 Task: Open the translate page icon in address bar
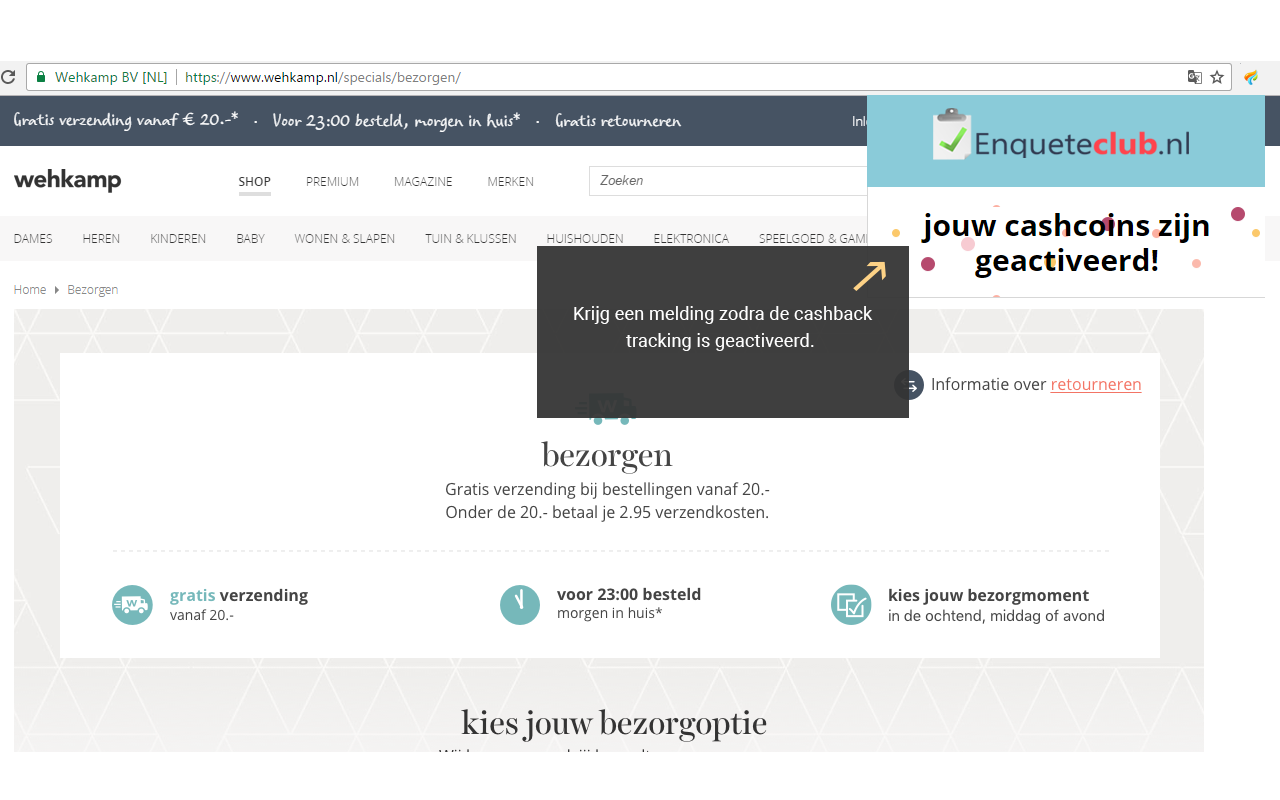1194,77
